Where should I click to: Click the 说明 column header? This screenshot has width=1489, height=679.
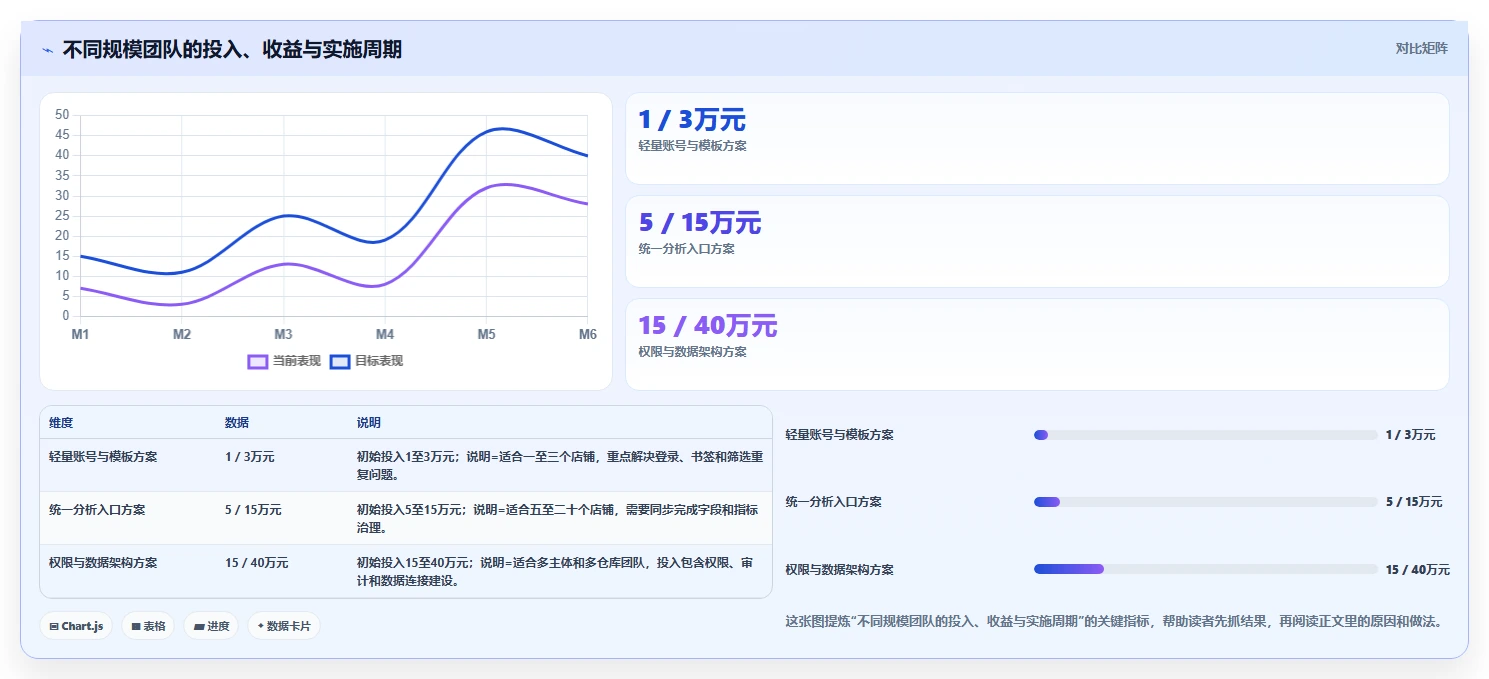(369, 423)
